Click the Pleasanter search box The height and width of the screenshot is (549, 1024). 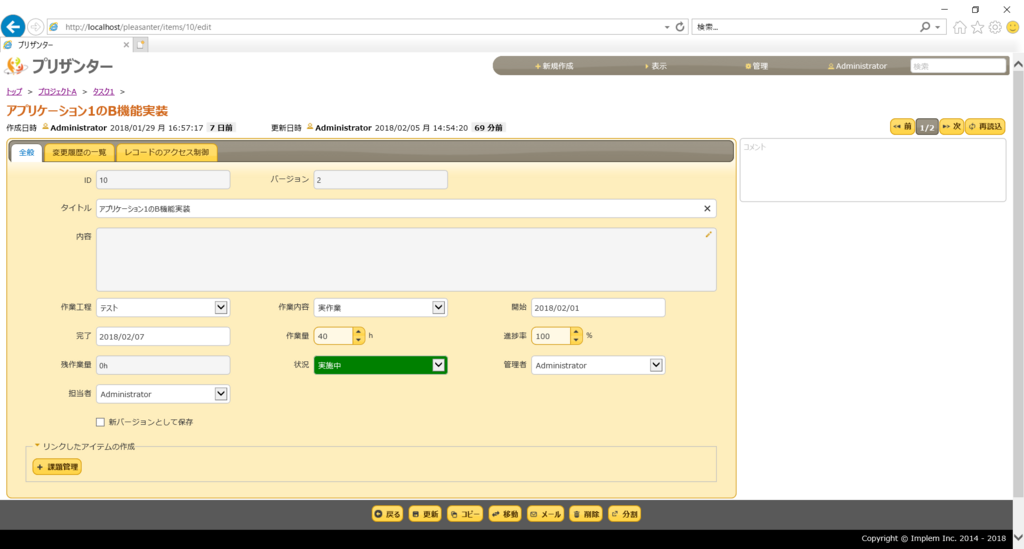(958, 66)
